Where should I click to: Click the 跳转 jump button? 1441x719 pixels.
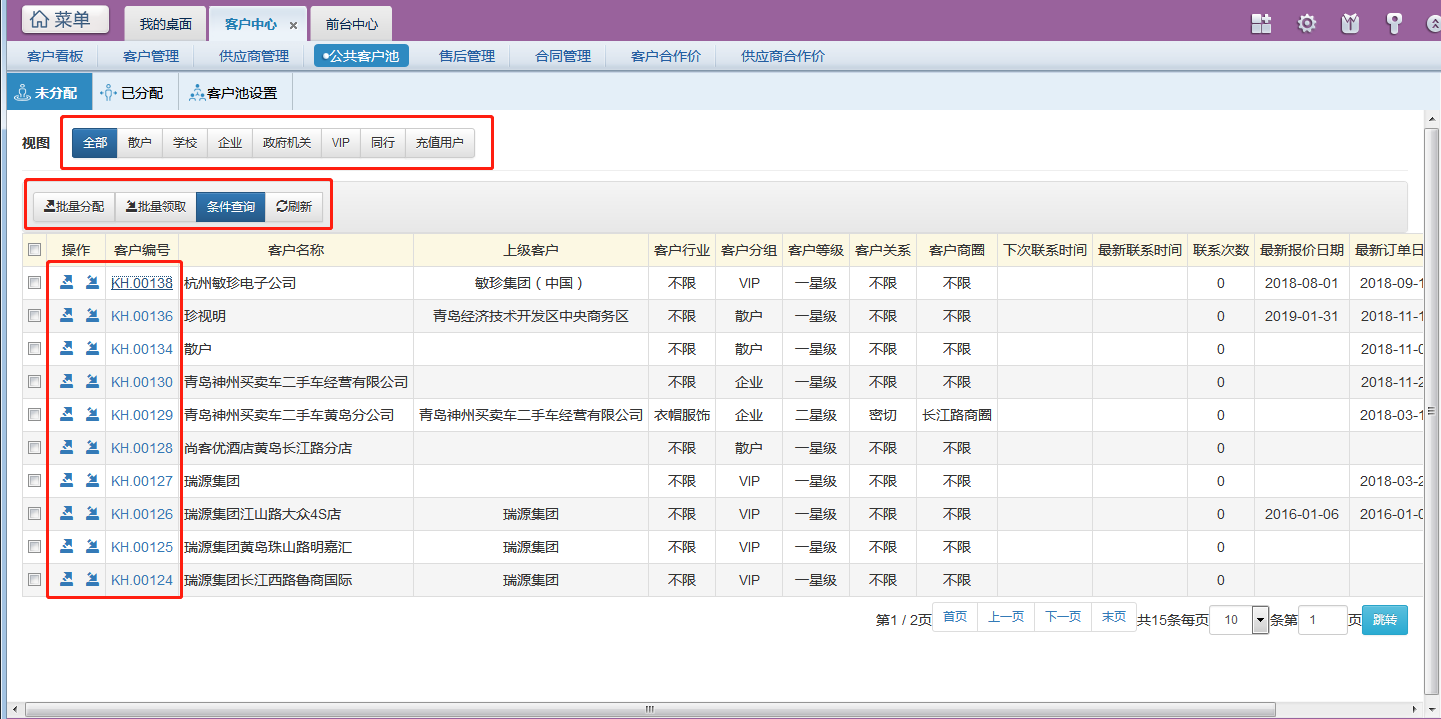(1385, 620)
